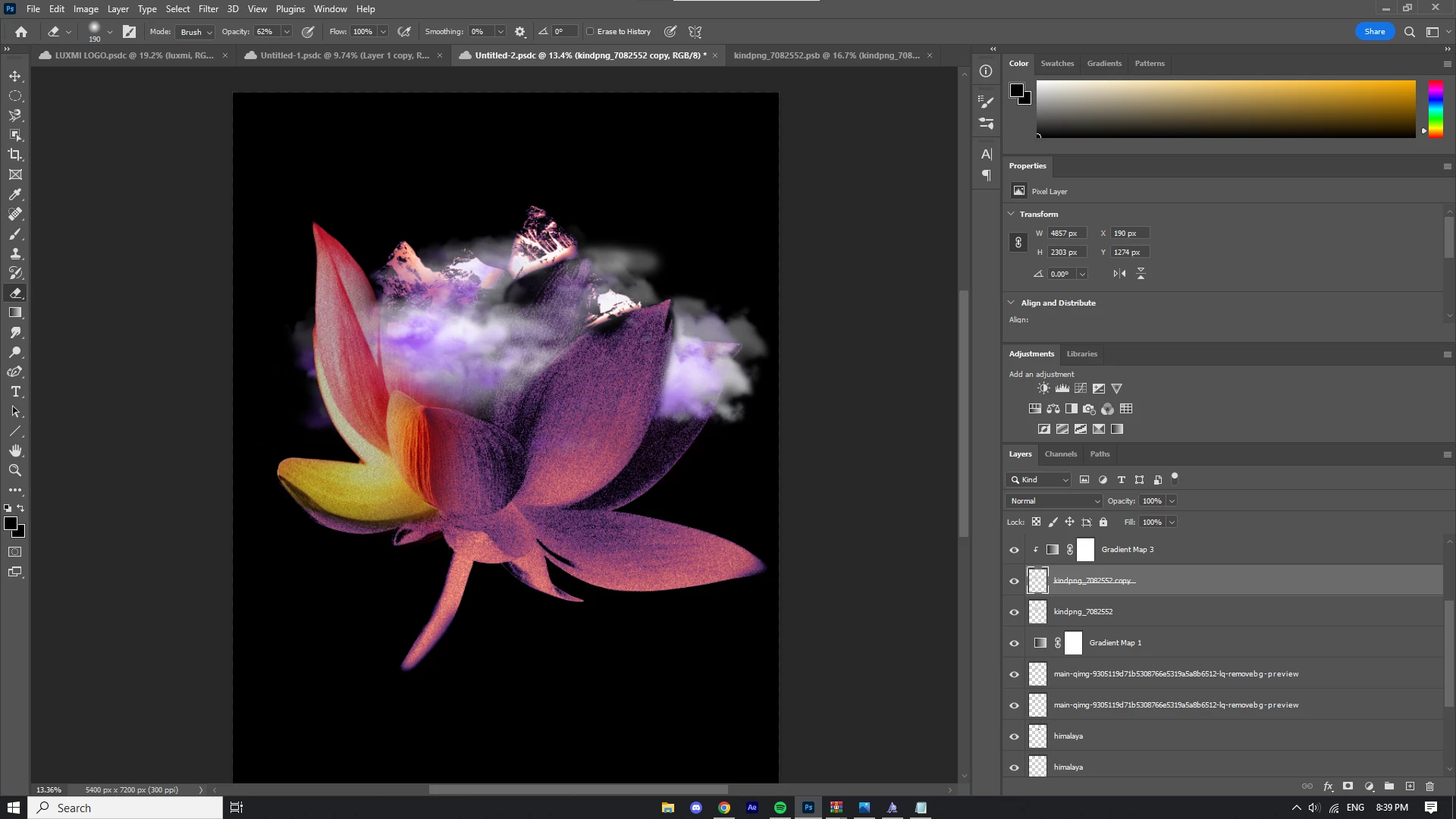Image resolution: width=1456 pixels, height=819 pixels.
Task: Select the Zoom tool in toolbar
Action: pyautogui.click(x=15, y=470)
